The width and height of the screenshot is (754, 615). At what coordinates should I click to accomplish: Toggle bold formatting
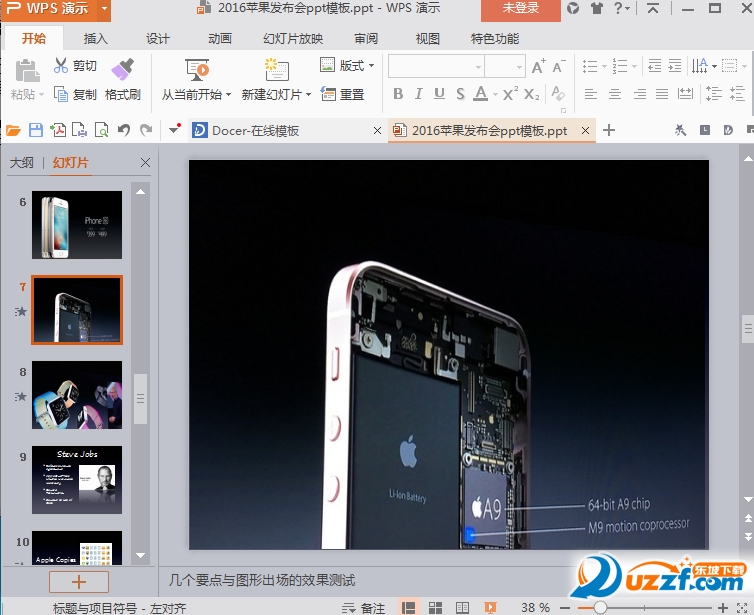(x=398, y=94)
